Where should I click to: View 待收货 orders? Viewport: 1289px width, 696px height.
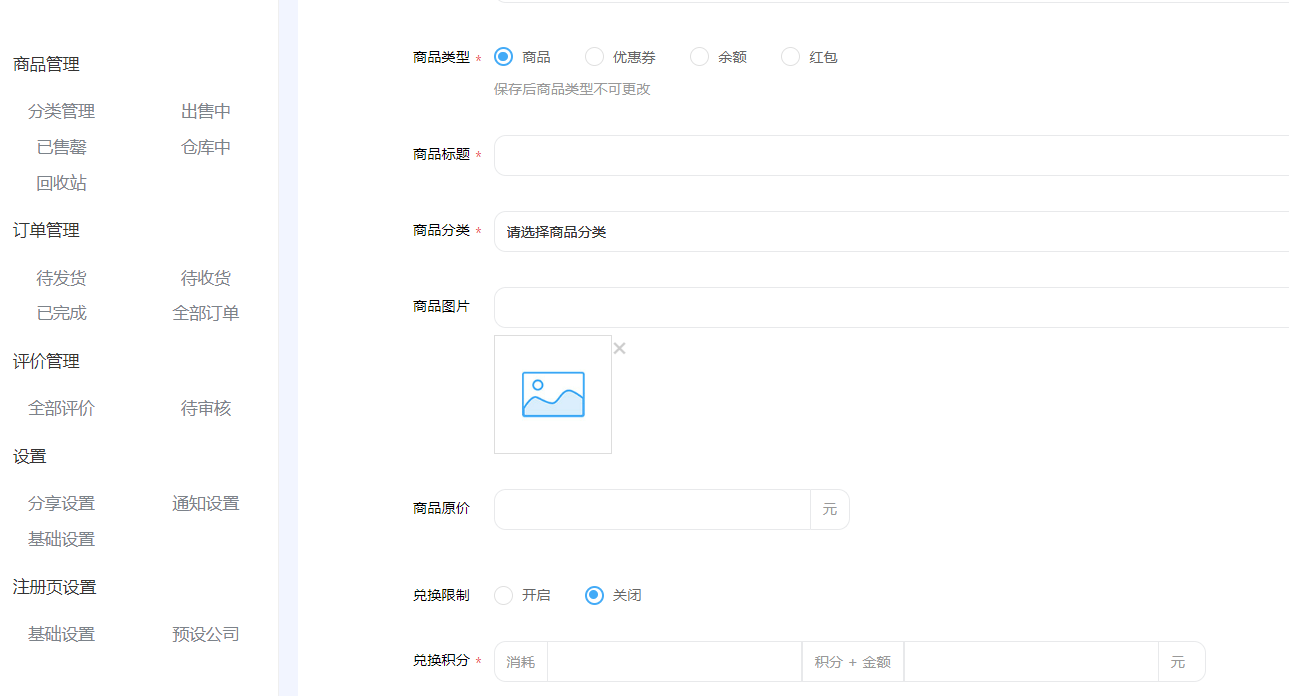point(206,277)
